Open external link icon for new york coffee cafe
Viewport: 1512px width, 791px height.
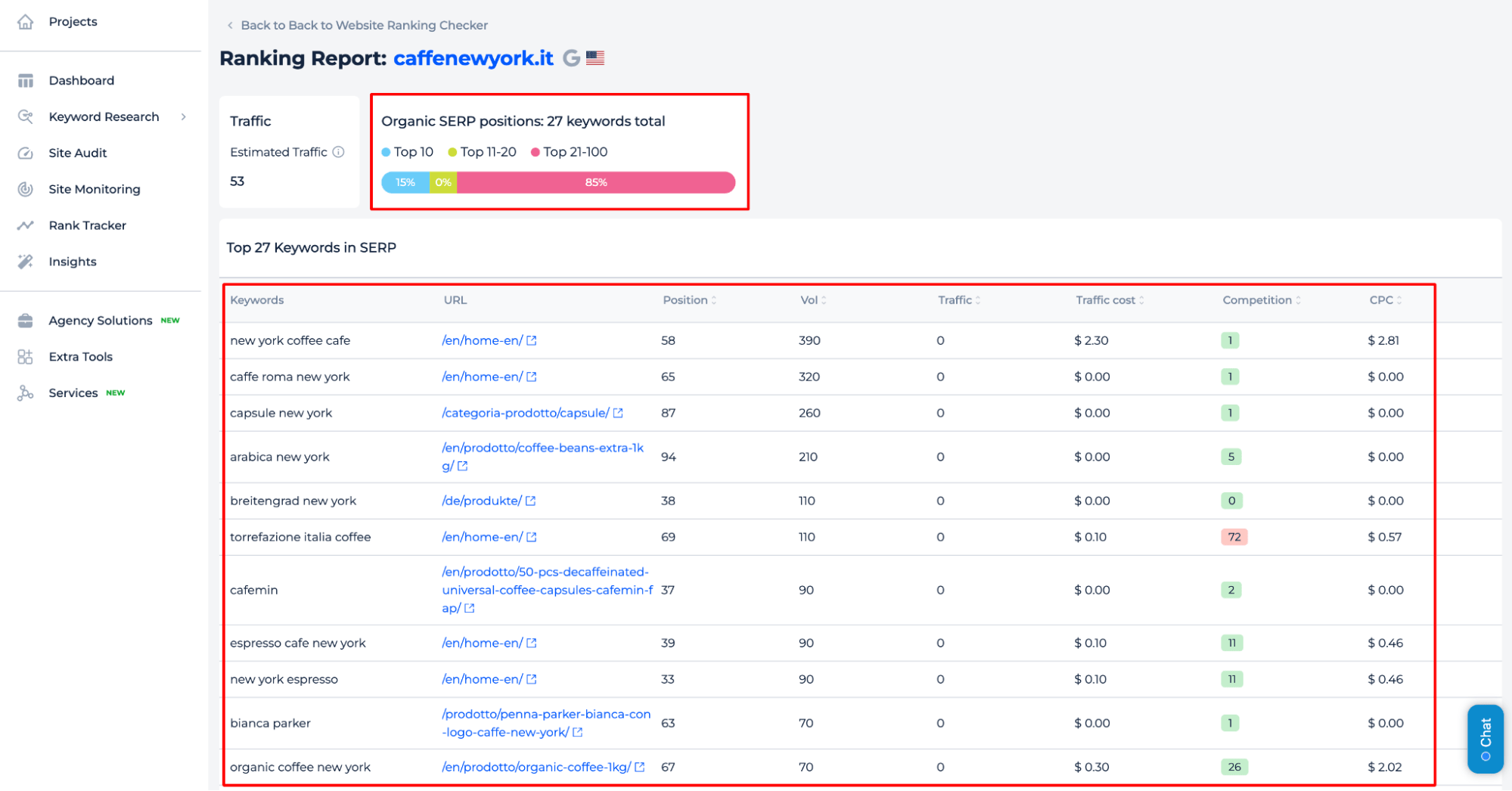point(532,341)
